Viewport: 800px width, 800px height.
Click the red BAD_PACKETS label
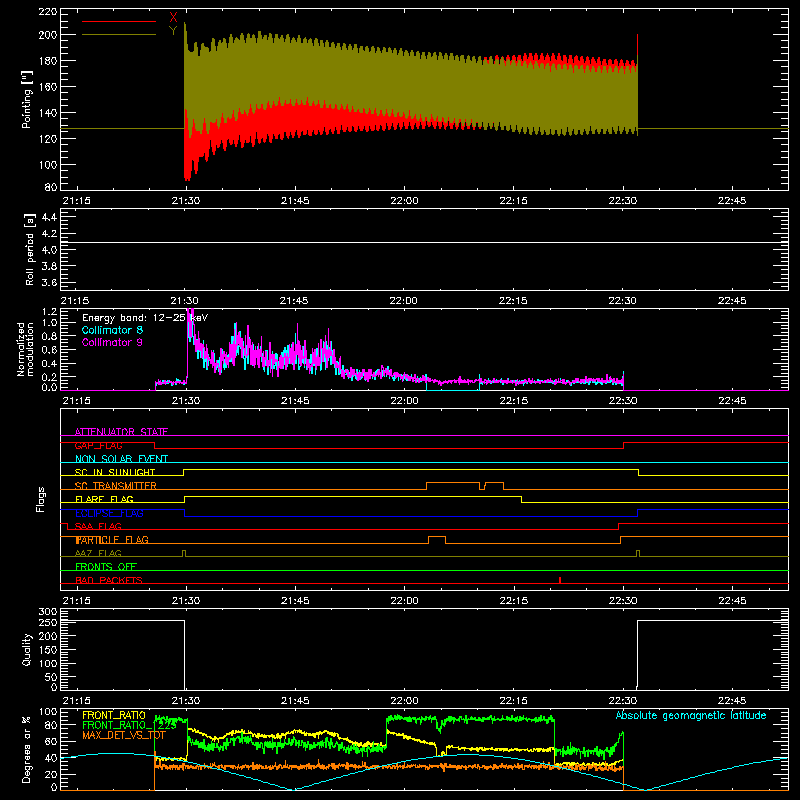coord(109,580)
